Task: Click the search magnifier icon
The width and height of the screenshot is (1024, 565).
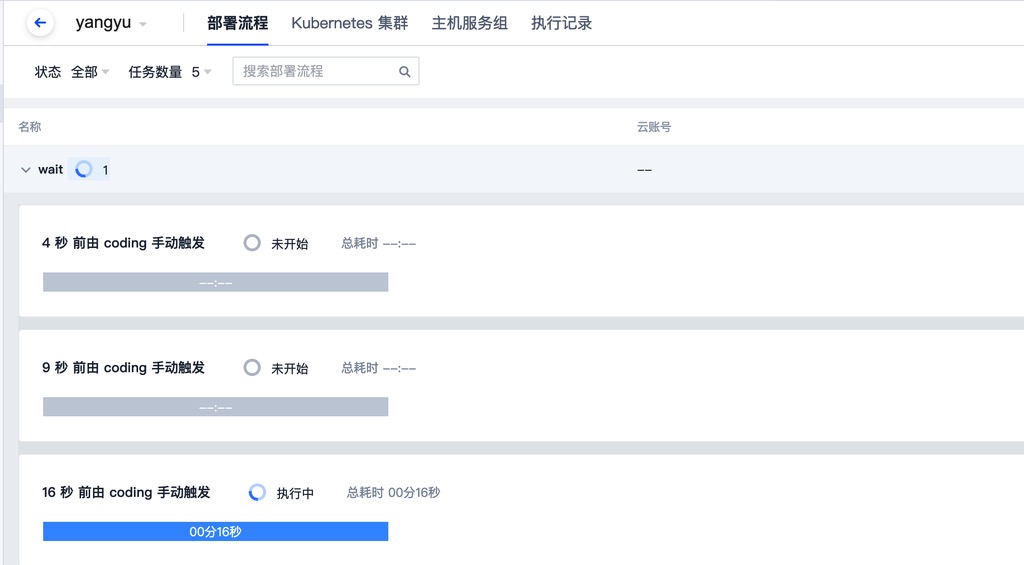Action: pos(405,72)
